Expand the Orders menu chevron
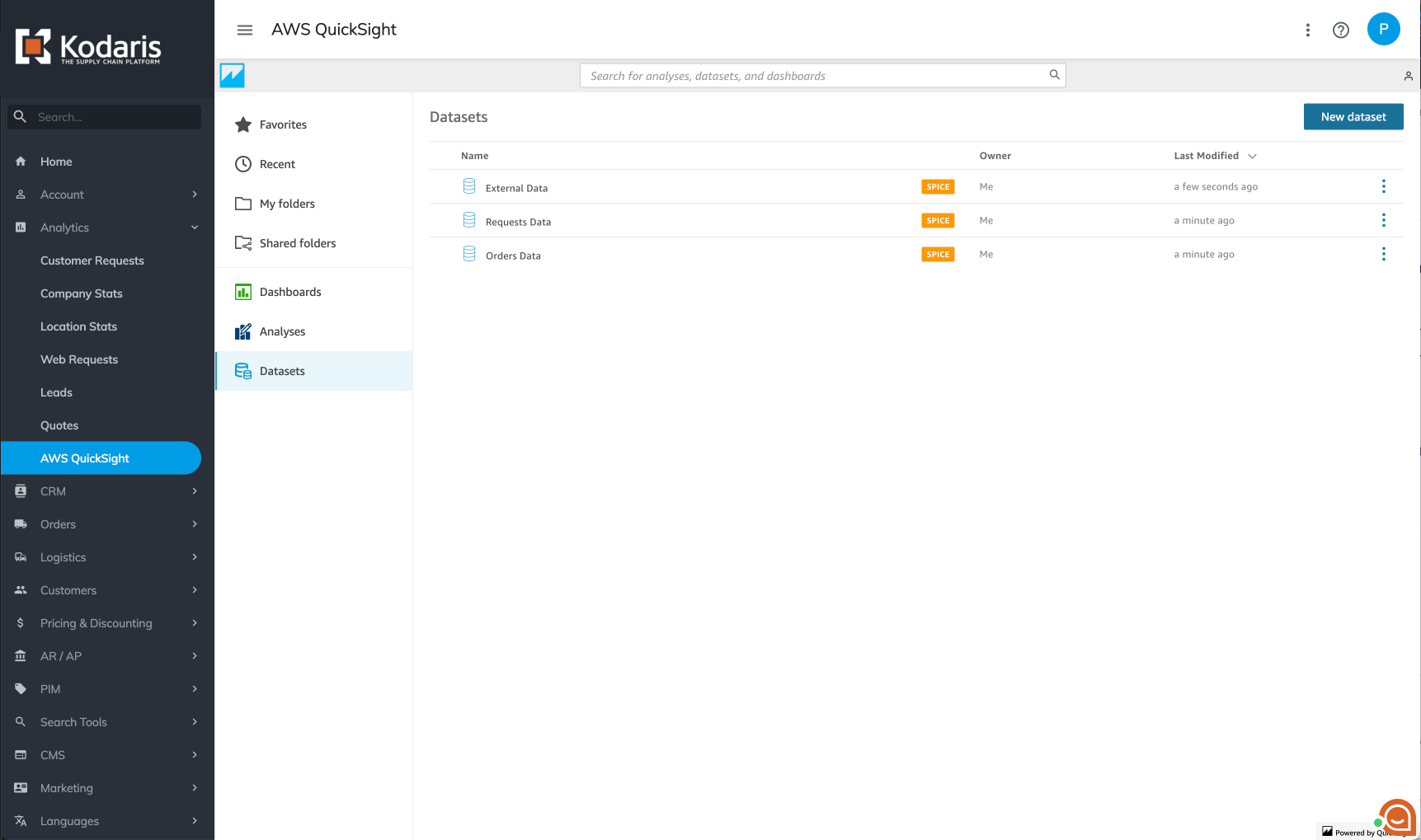 pyautogui.click(x=195, y=524)
